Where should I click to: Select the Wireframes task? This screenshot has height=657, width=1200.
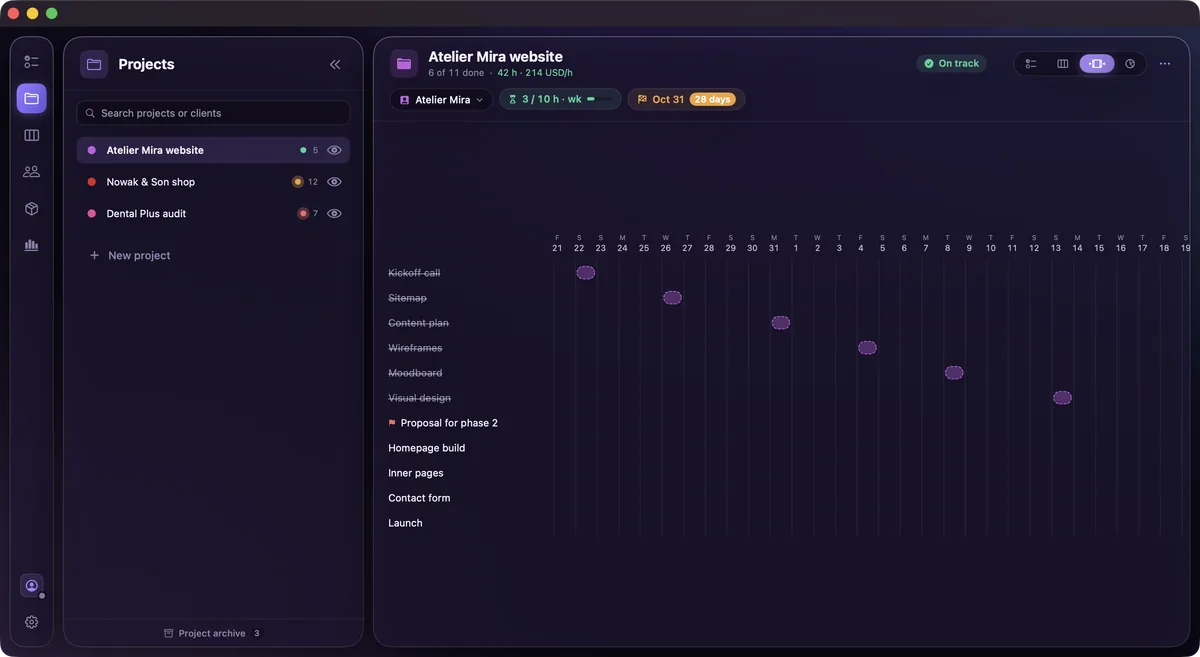[415, 348]
